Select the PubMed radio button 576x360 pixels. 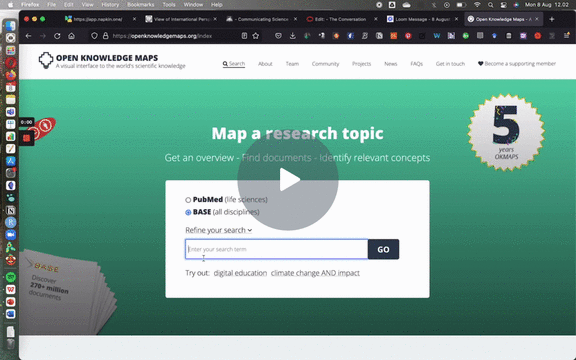click(x=188, y=200)
